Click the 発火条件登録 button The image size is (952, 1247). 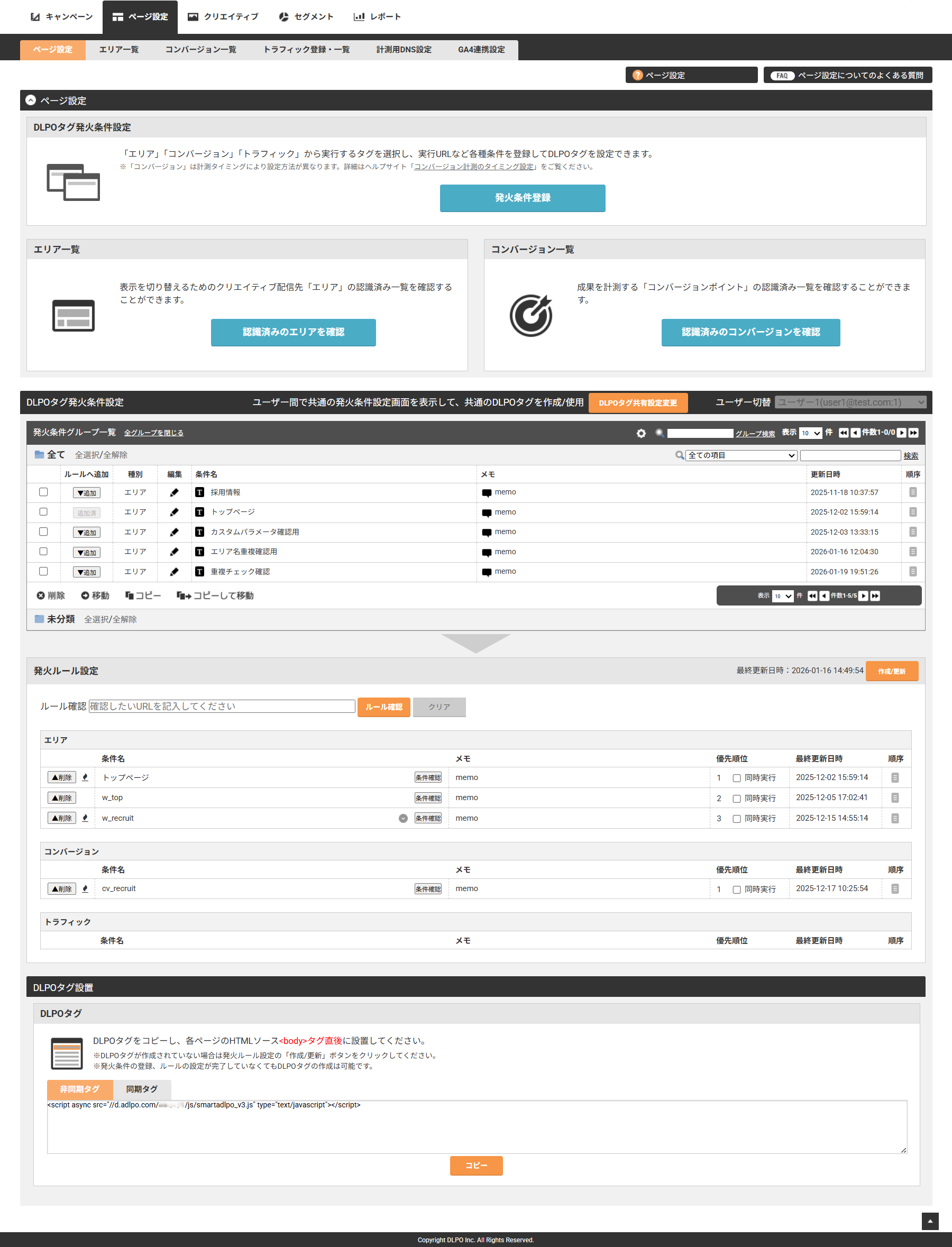pyautogui.click(x=523, y=198)
